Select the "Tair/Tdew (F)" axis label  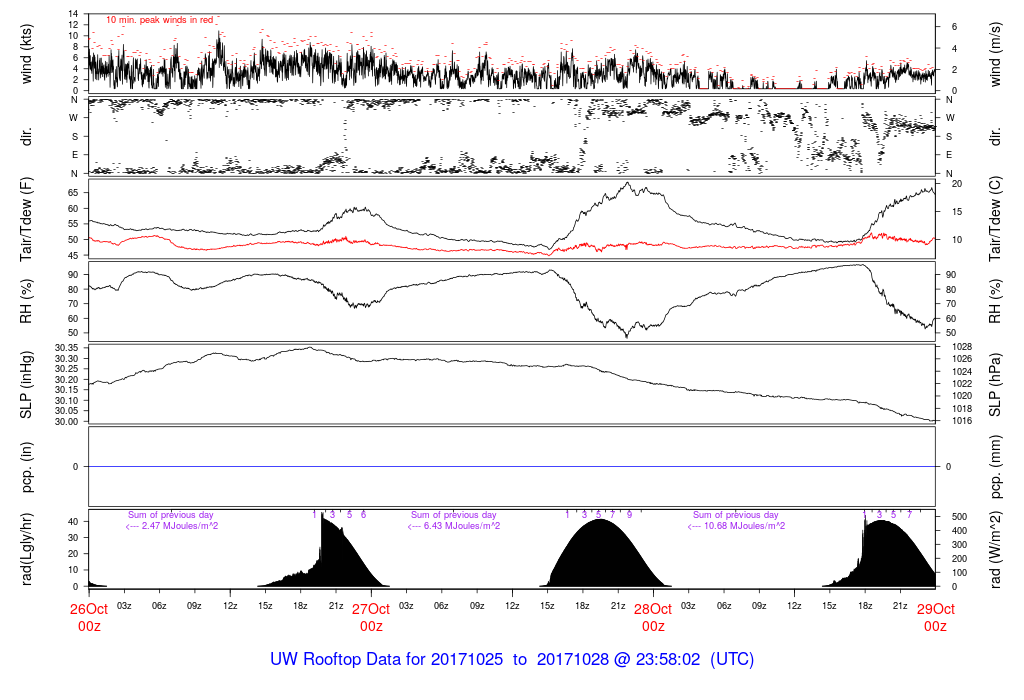pos(26,219)
